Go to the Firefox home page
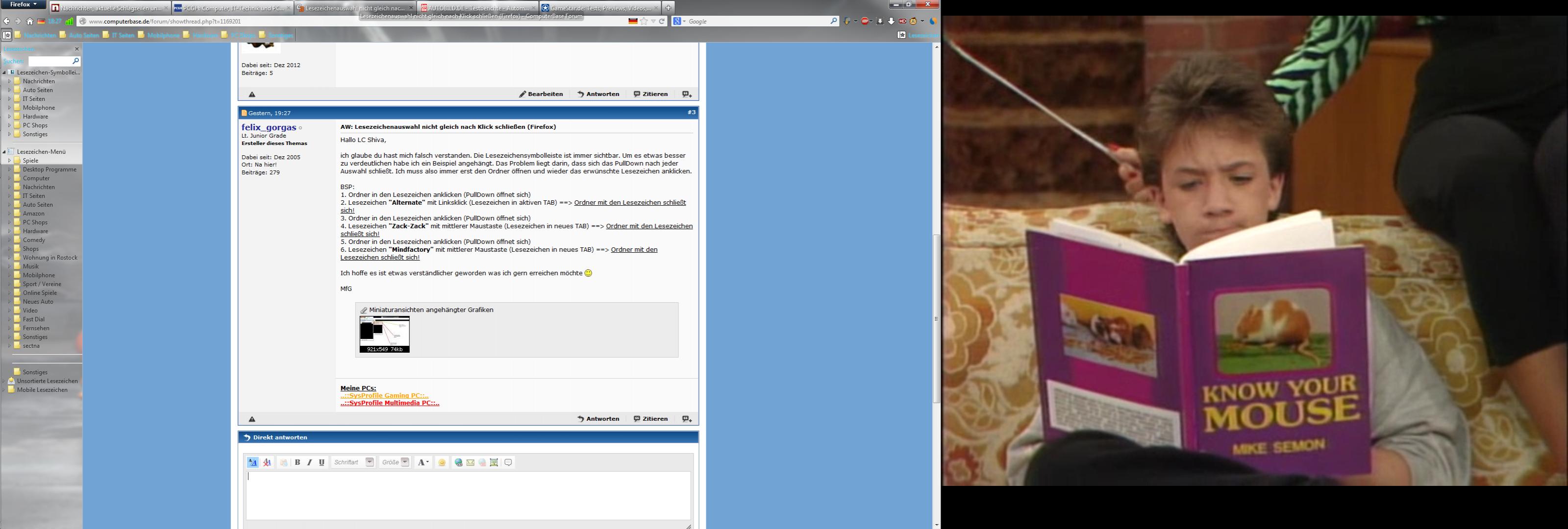Image resolution: width=1568 pixels, height=529 pixels. click(x=29, y=21)
